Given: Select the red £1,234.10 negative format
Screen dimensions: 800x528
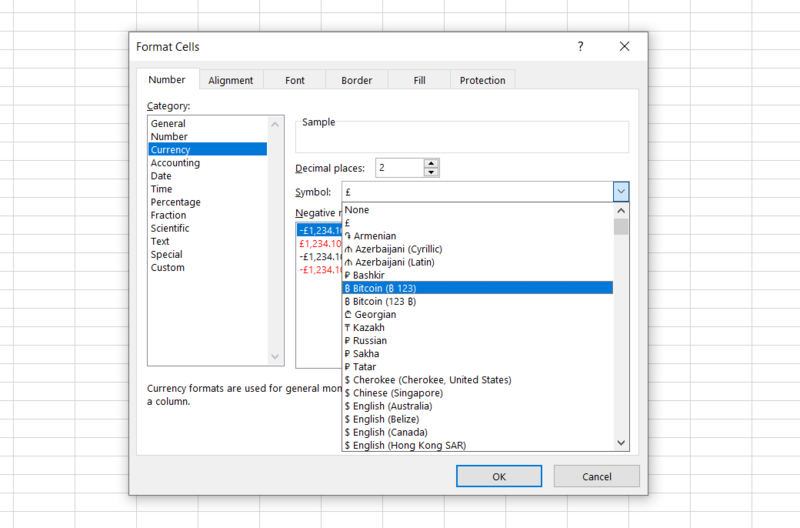Looking at the screenshot, I should 319,244.
